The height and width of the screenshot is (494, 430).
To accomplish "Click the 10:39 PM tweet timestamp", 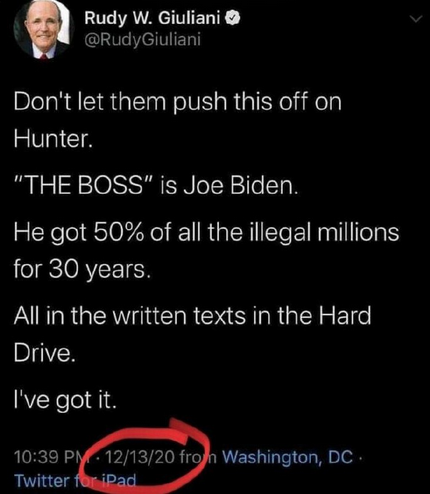I will click(49, 457).
